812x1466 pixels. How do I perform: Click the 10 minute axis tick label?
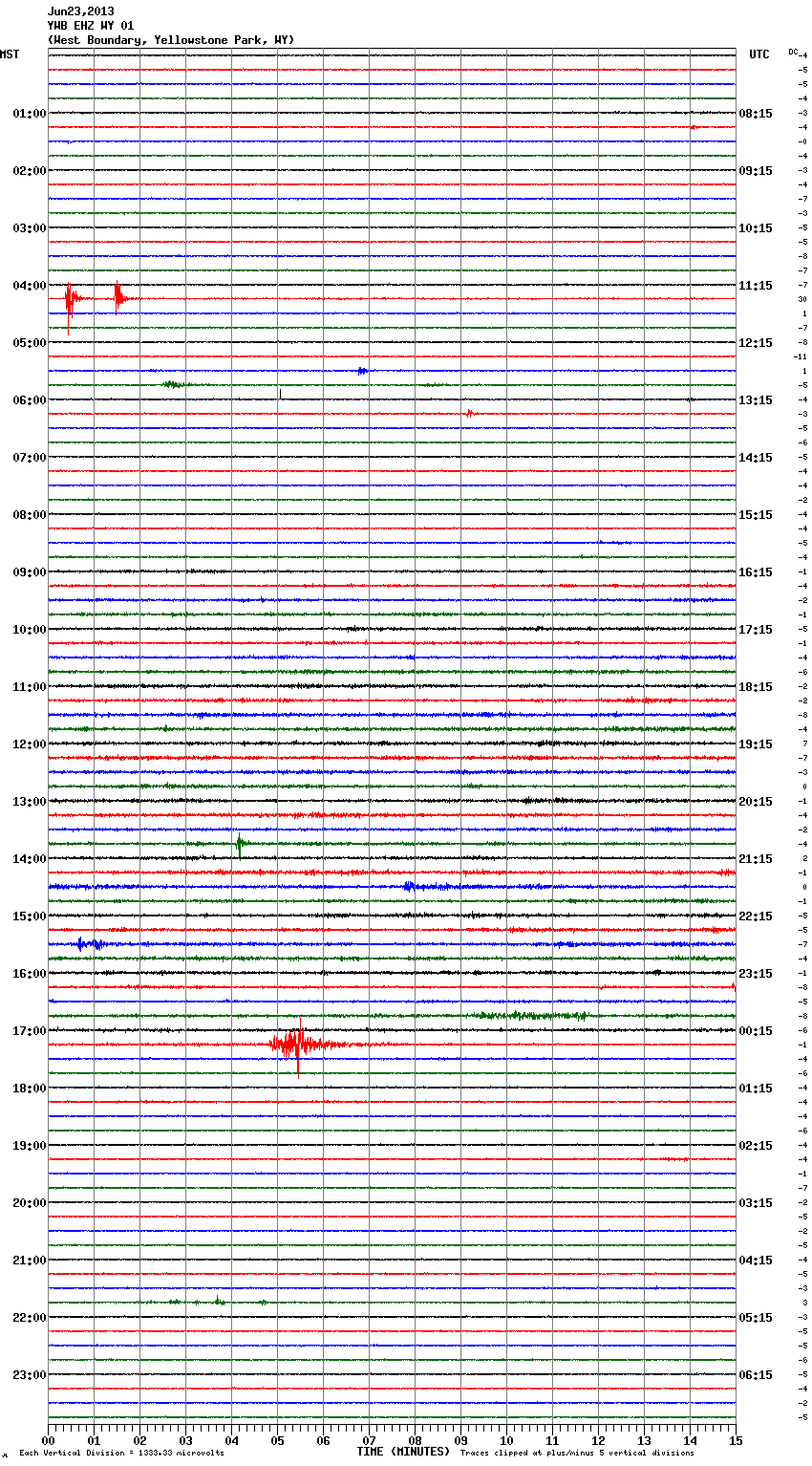506,1440
